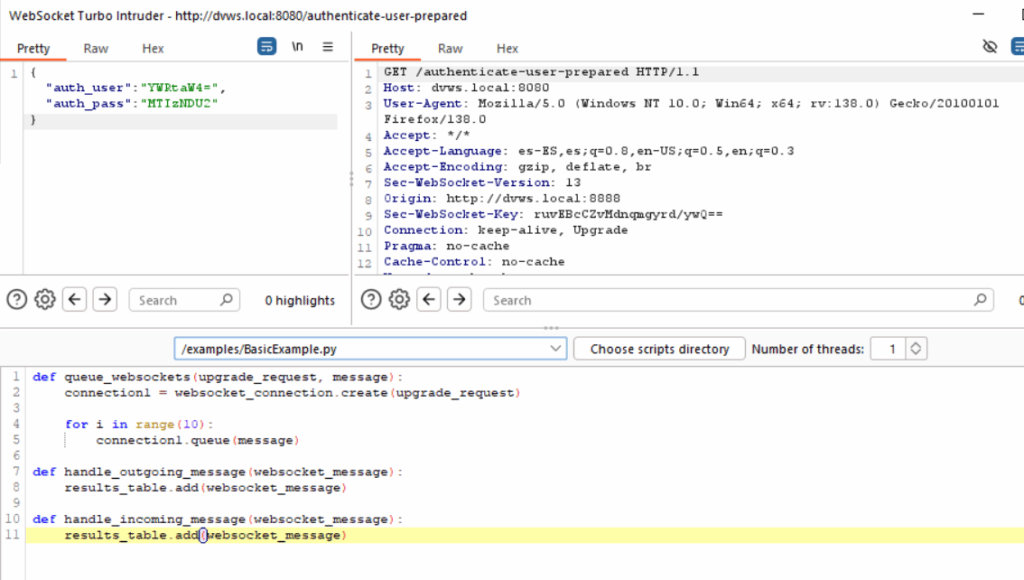
Task: Click the Host header line
Action: tap(466, 88)
